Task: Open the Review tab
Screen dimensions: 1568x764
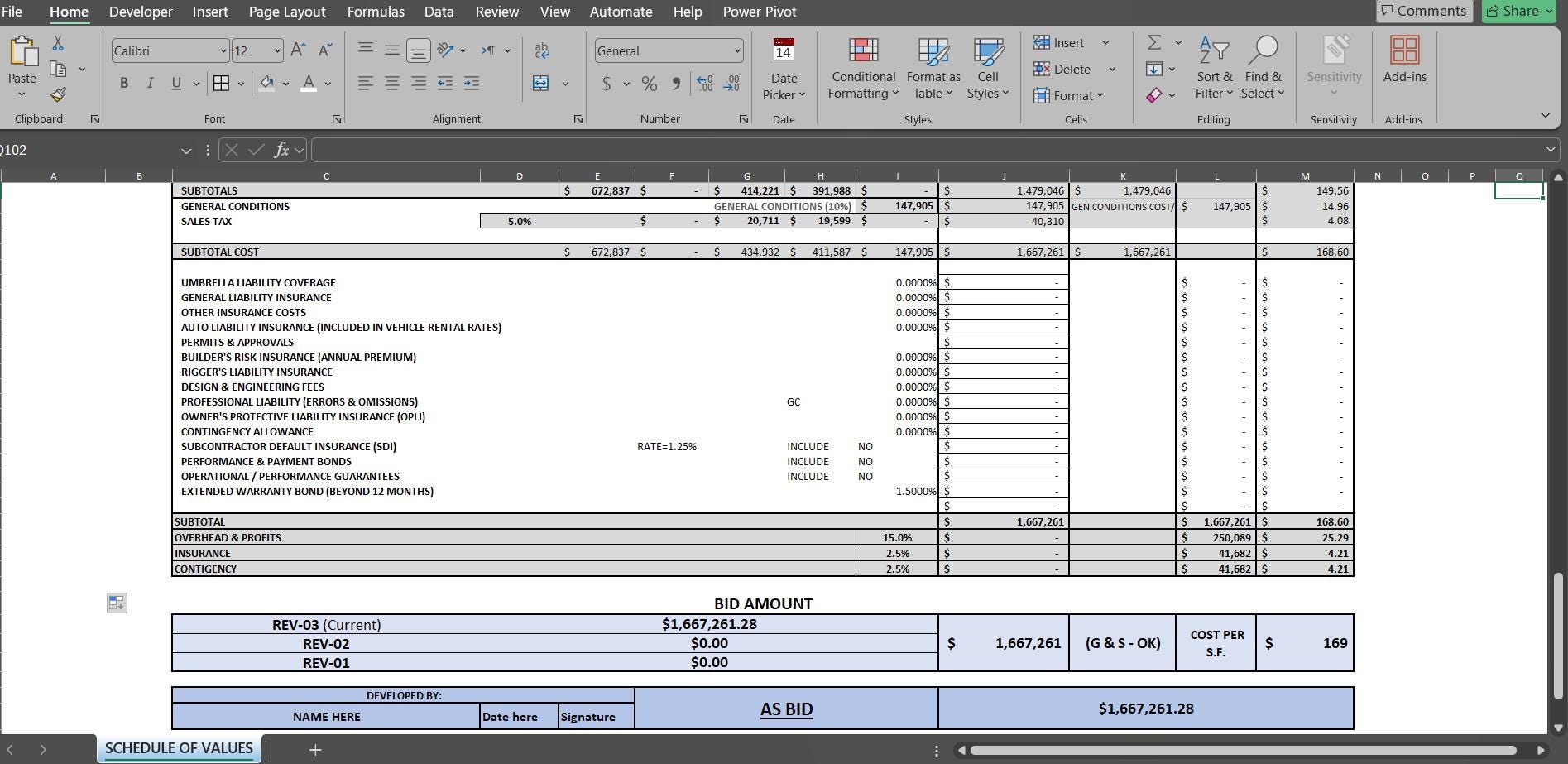Action: click(496, 12)
